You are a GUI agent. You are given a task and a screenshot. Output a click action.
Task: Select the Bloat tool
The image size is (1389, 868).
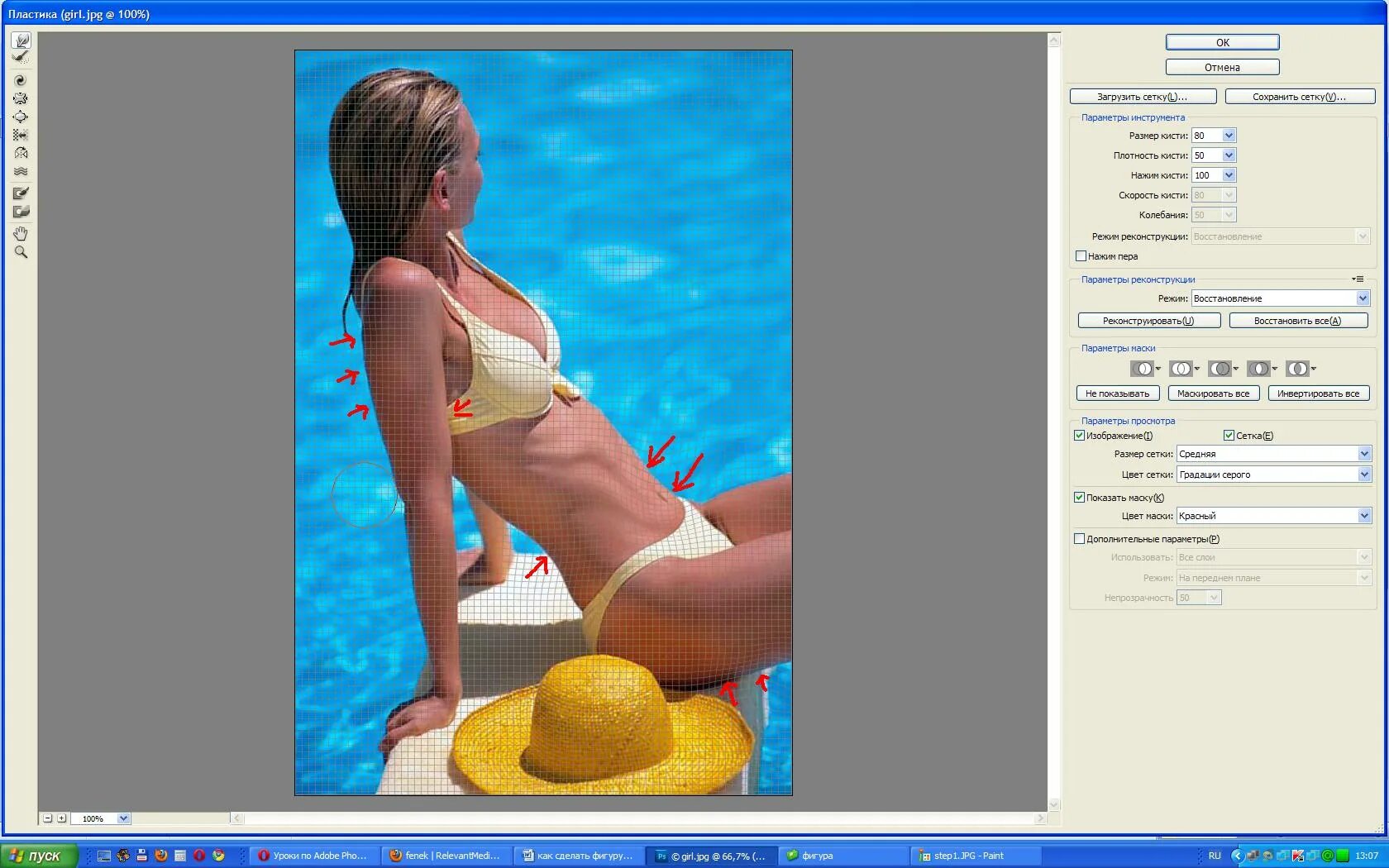[21, 117]
